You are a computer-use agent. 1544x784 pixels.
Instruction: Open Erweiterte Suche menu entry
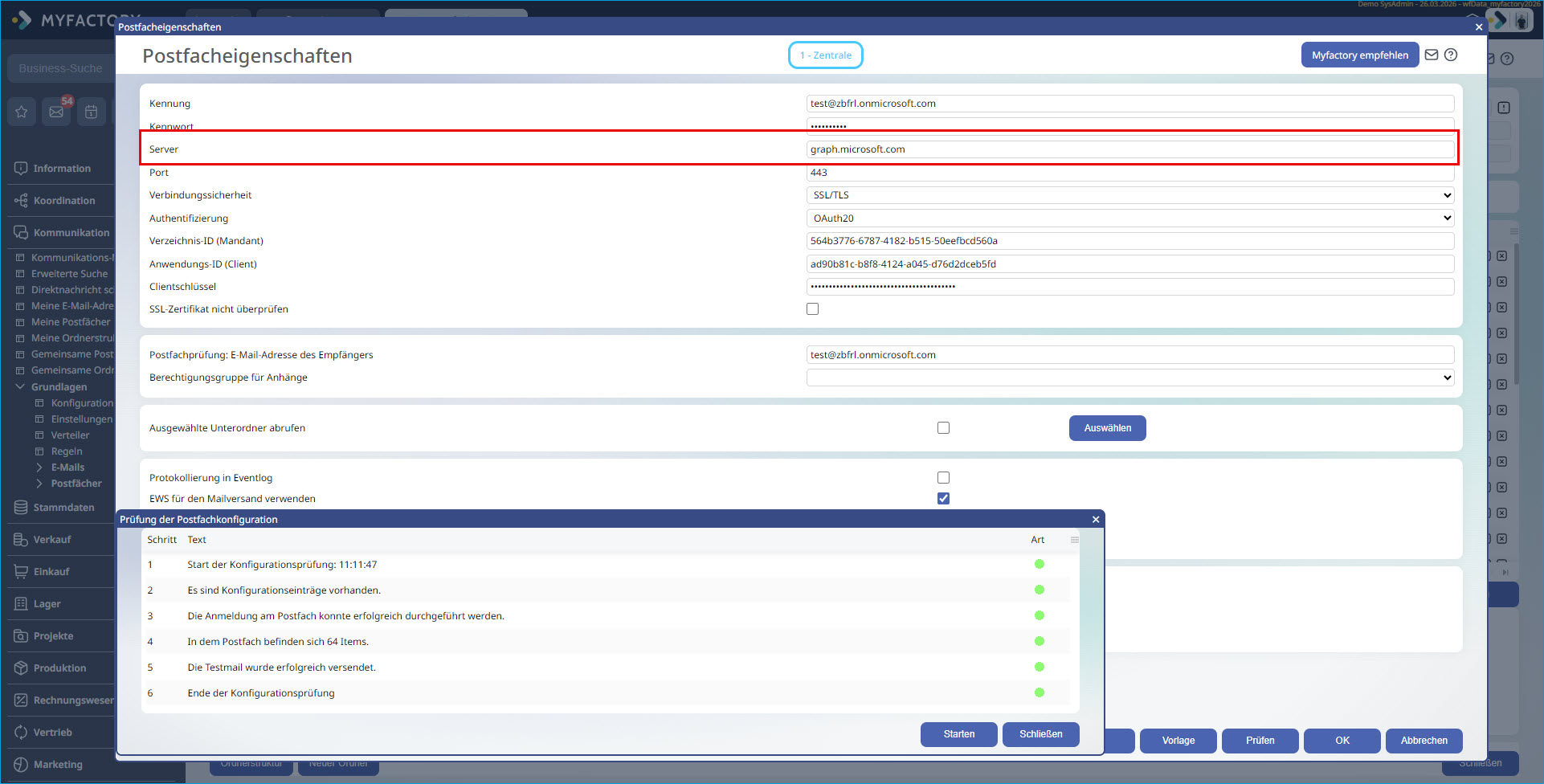69,274
